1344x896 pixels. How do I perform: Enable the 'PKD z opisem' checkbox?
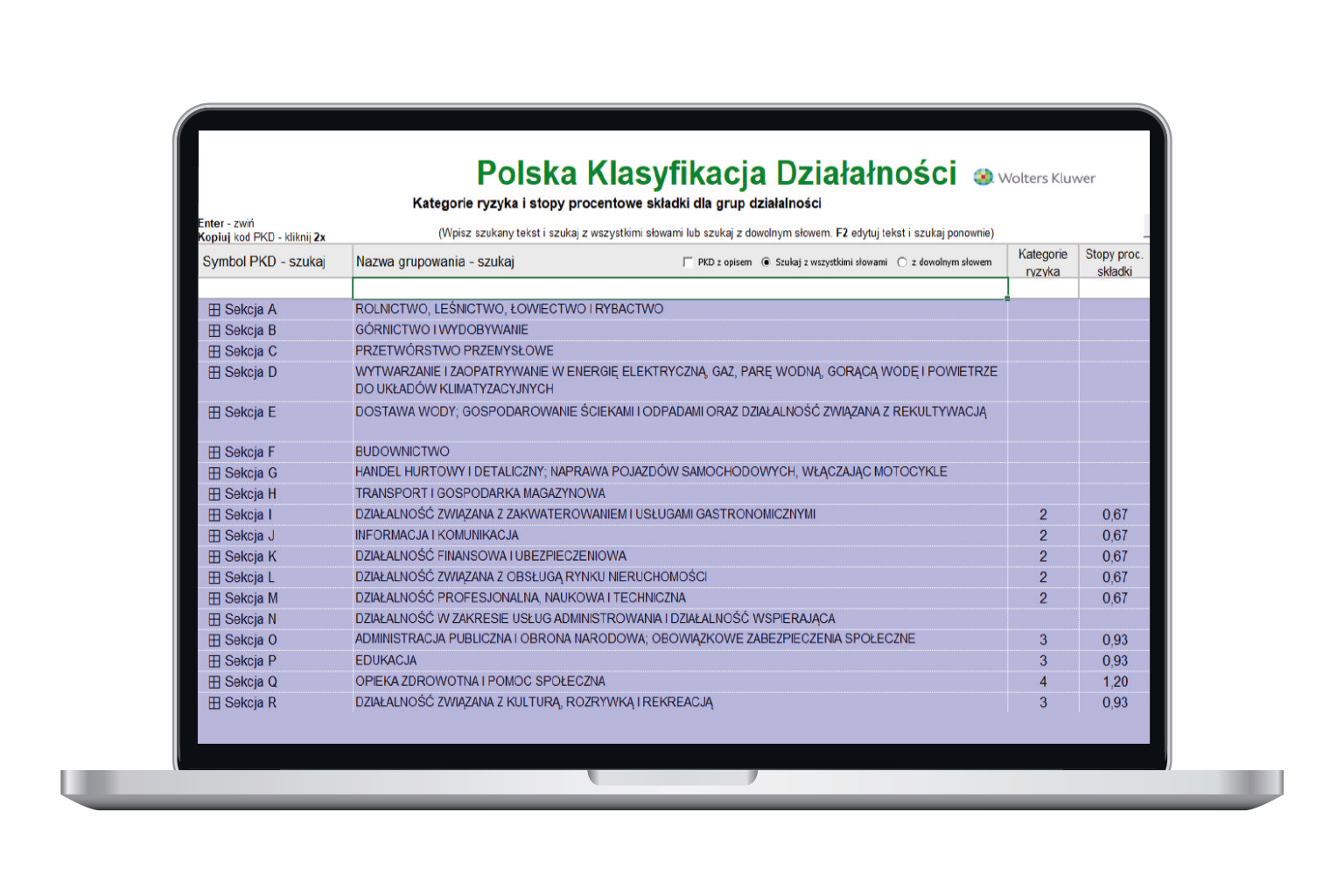point(688,262)
